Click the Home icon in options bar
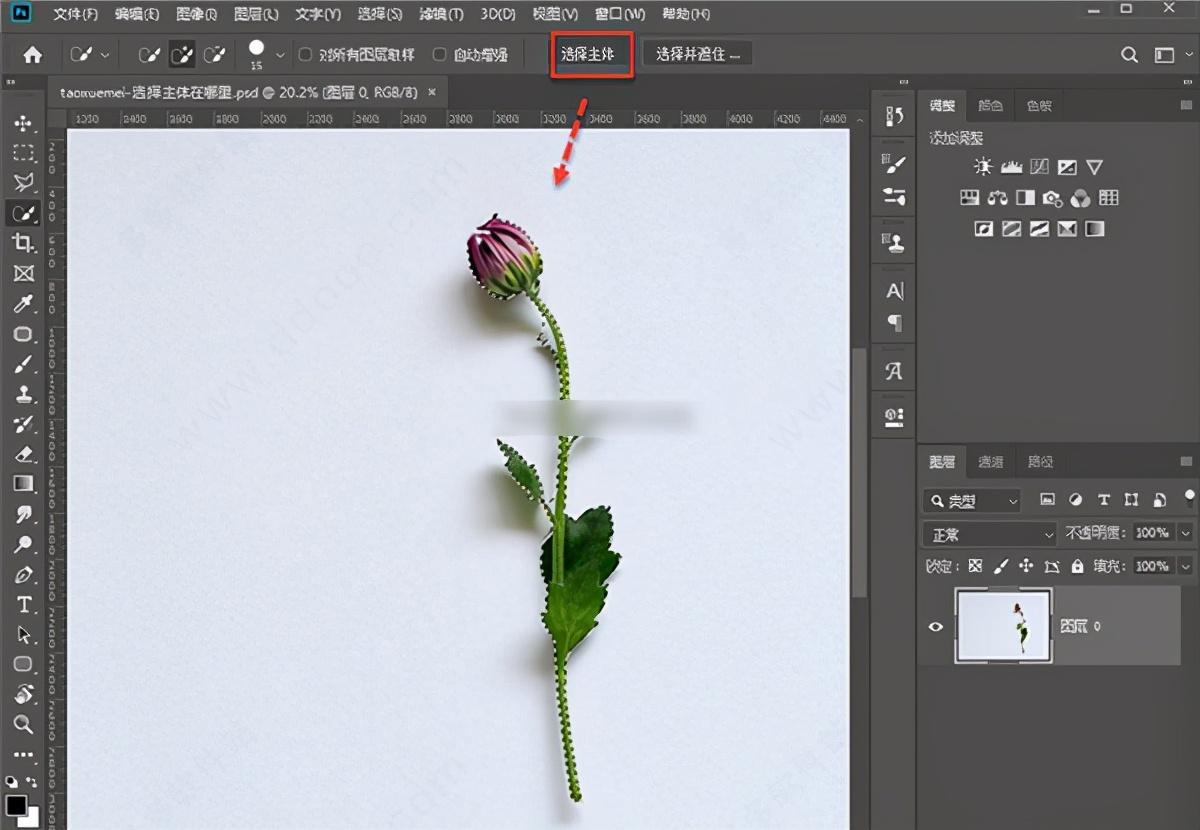1200x830 pixels. (33, 55)
